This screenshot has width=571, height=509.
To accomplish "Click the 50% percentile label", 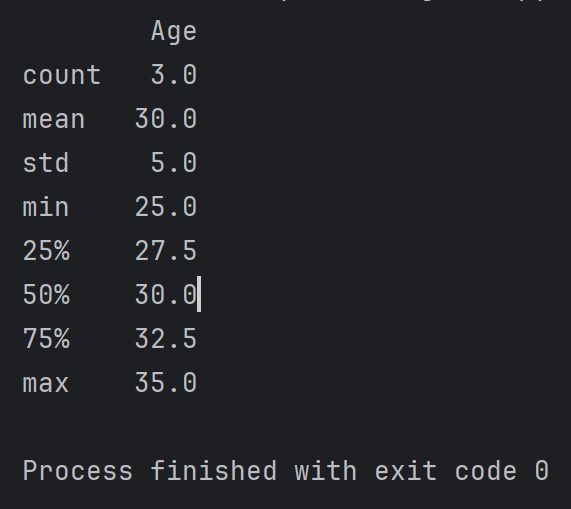I will click(46, 295).
